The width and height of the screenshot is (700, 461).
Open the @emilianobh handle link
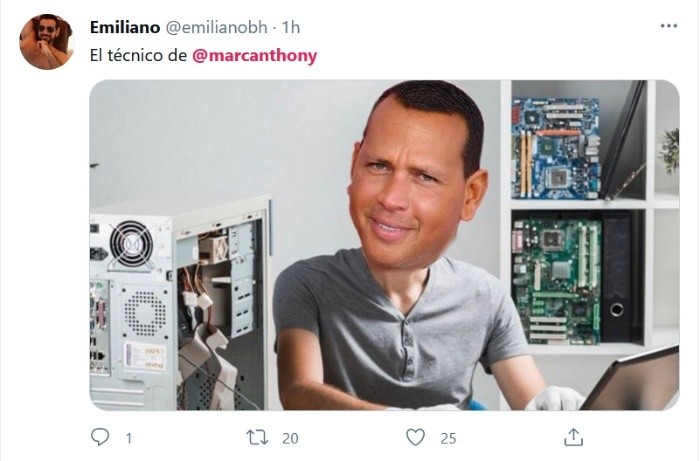tap(217, 27)
